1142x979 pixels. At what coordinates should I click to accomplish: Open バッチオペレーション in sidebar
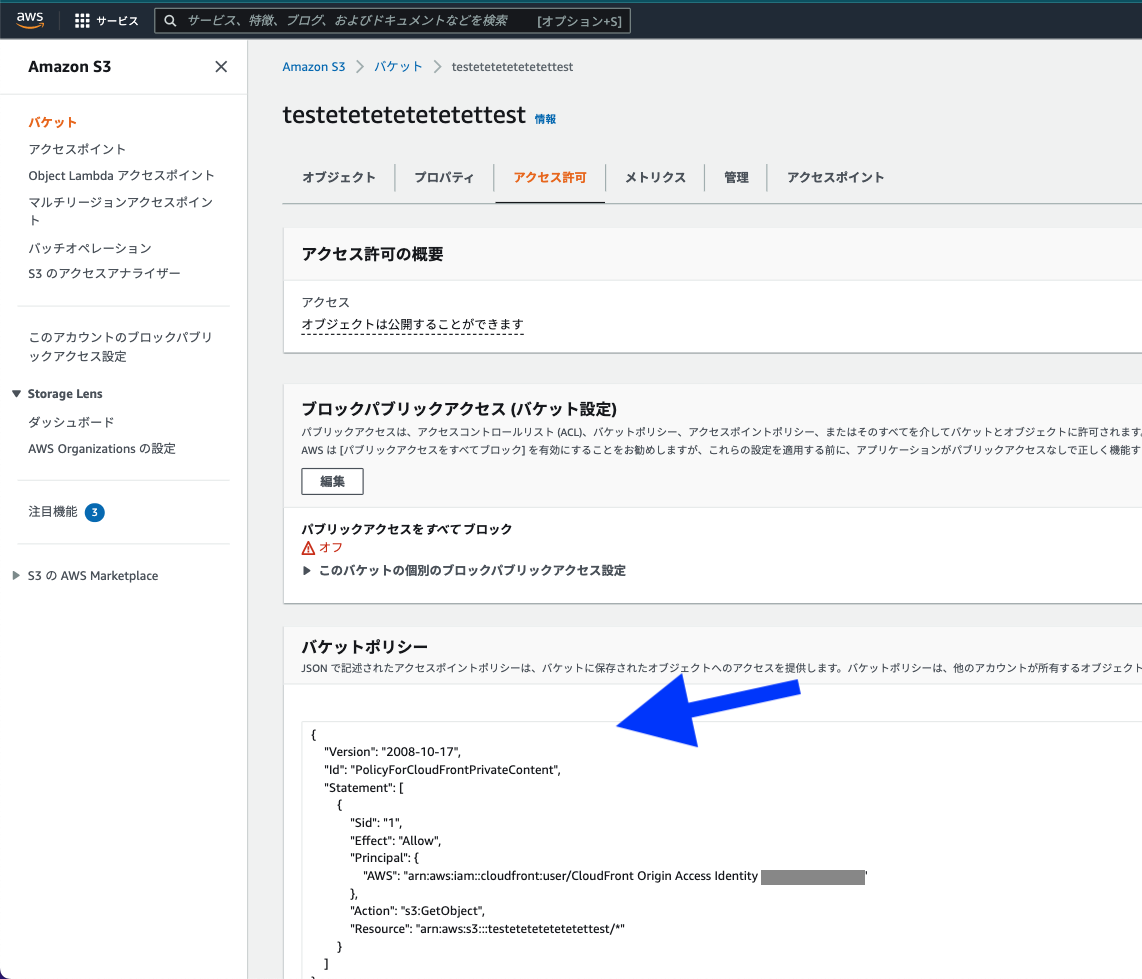[90, 248]
